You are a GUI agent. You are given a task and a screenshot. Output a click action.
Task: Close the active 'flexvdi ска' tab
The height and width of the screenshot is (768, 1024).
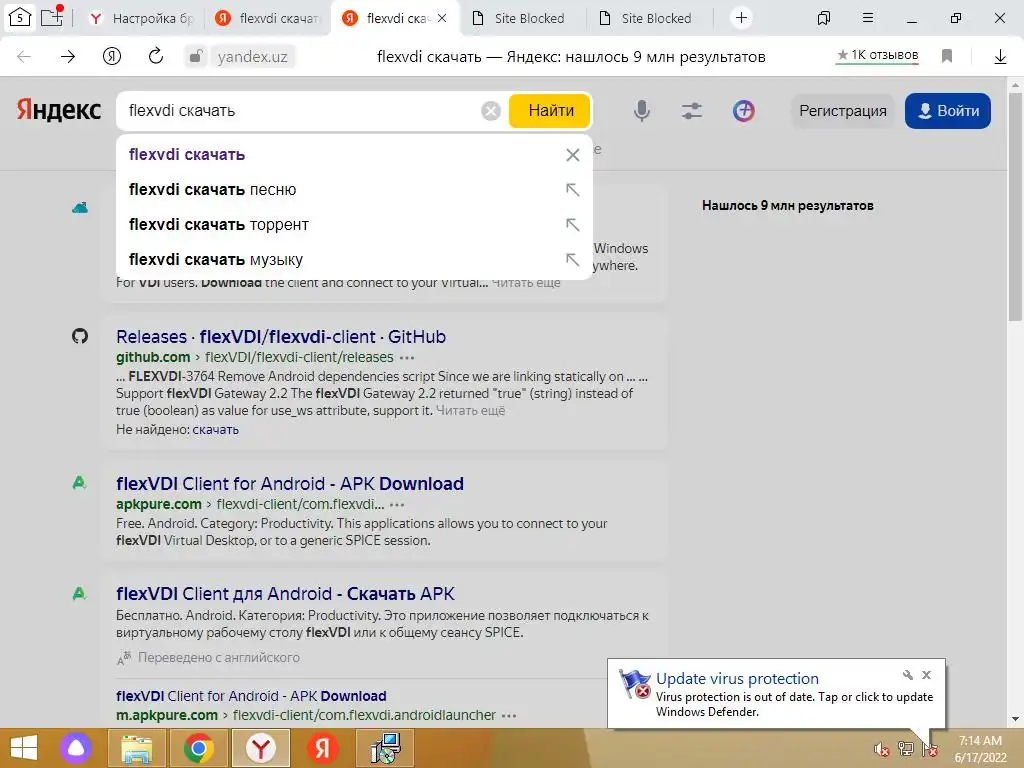tap(442, 18)
